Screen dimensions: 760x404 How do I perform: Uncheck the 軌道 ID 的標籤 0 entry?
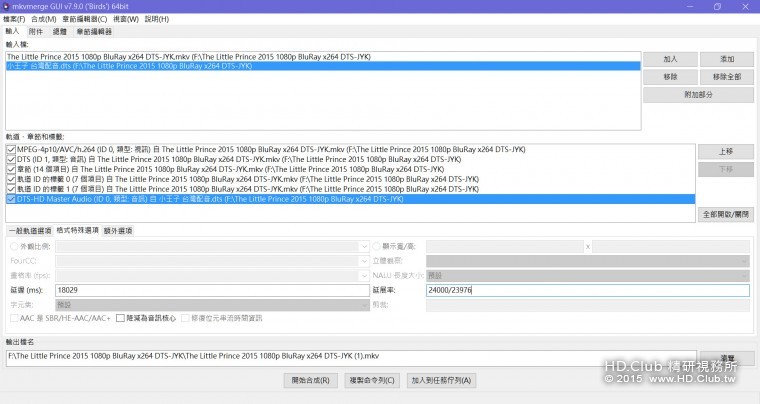(12, 179)
